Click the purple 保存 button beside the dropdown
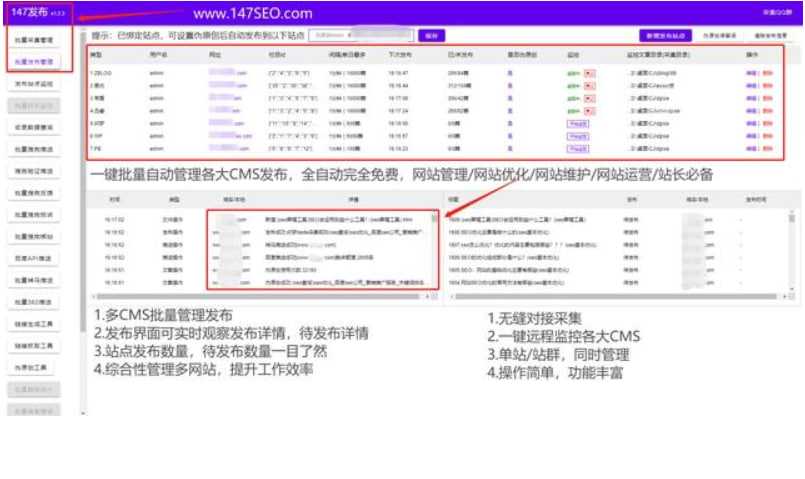The width and height of the screenshot is (805, 479). click(x=432, y=35)
